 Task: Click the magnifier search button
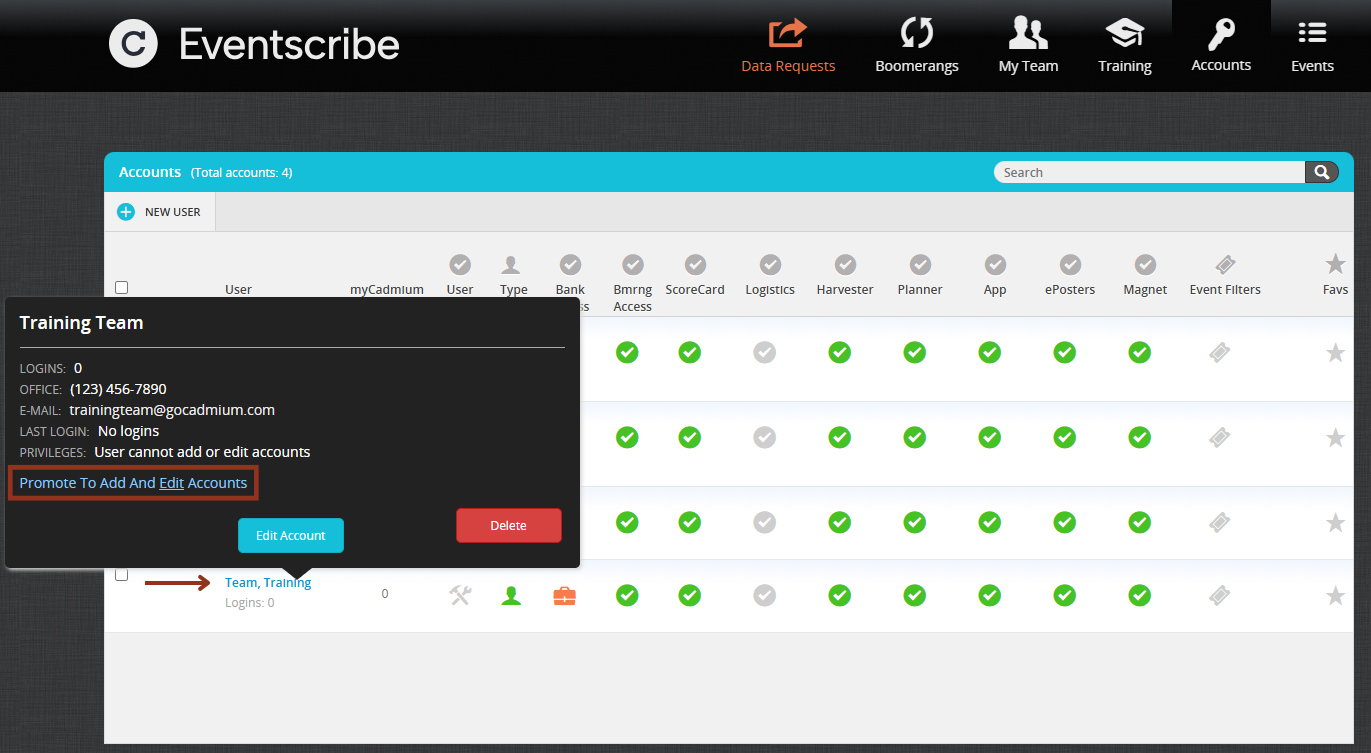click(x=1321, y=172)
